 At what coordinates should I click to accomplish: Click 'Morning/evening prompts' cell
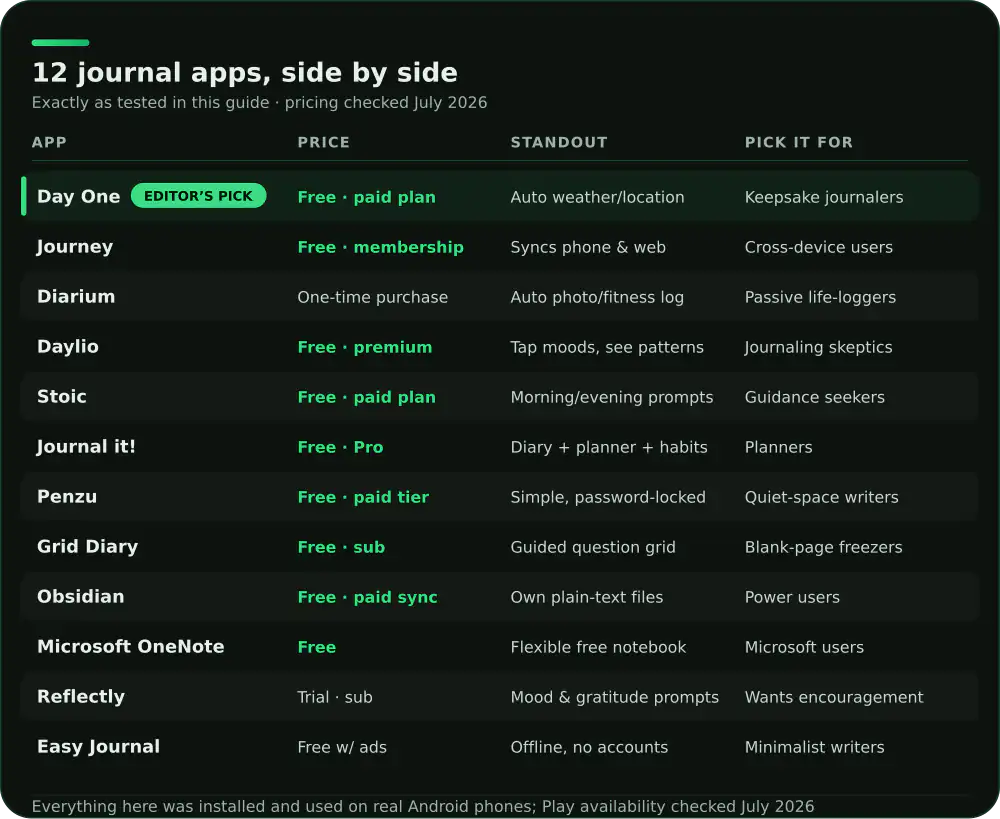point(612,397)
